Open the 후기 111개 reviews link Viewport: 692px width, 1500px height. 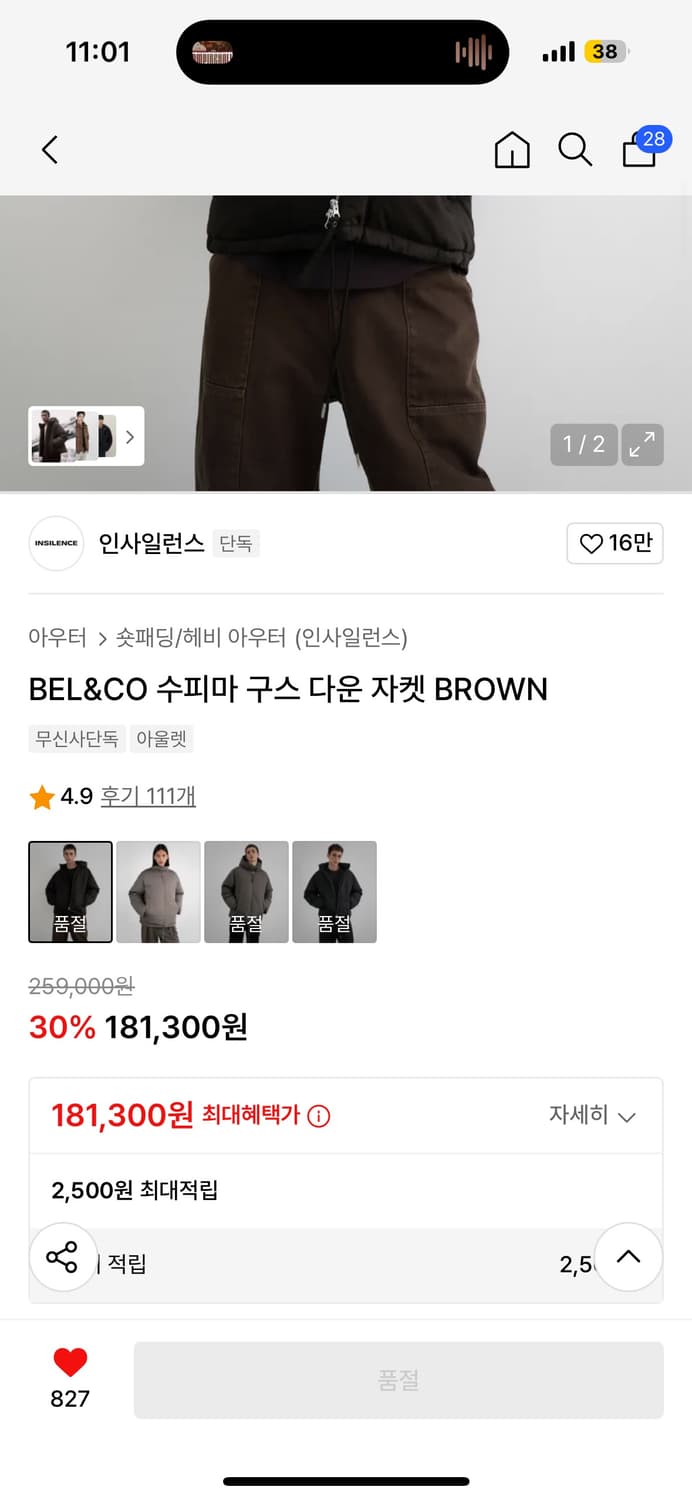point(148,796)
